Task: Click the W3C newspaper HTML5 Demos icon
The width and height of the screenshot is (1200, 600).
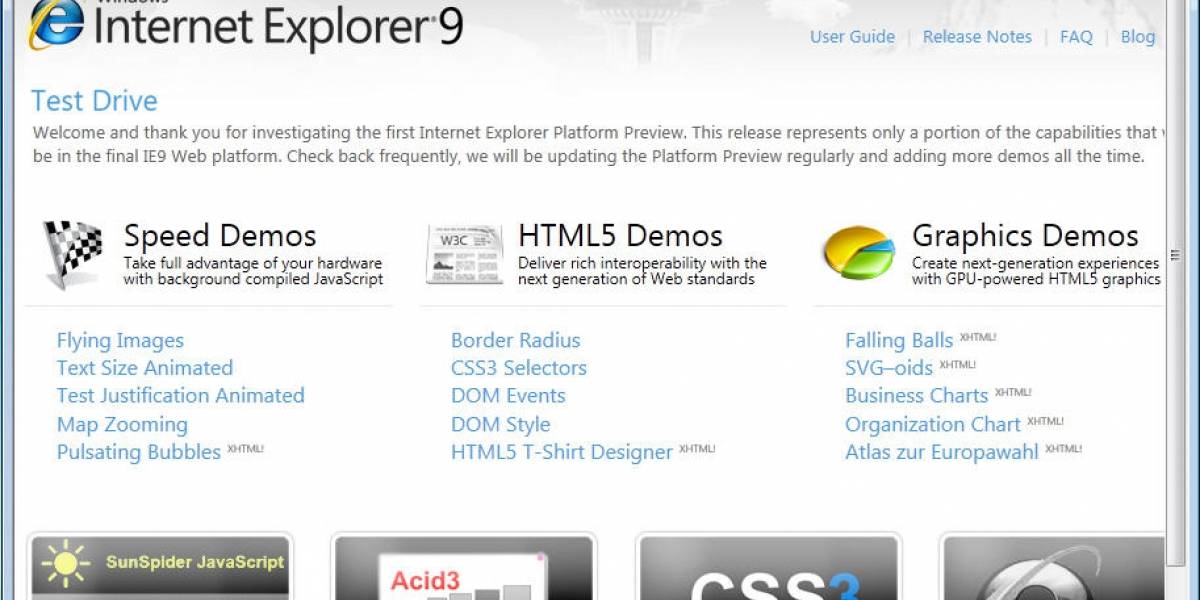Action: pos(465,254)
